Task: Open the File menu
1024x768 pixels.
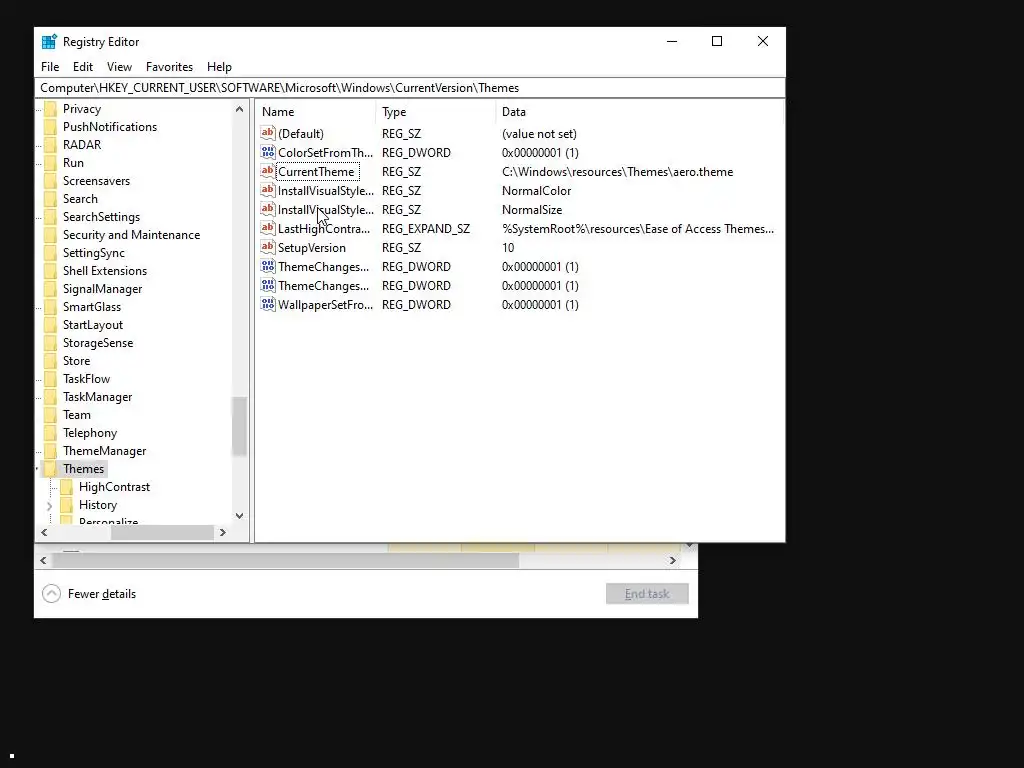Action: [x=50, y=67]
